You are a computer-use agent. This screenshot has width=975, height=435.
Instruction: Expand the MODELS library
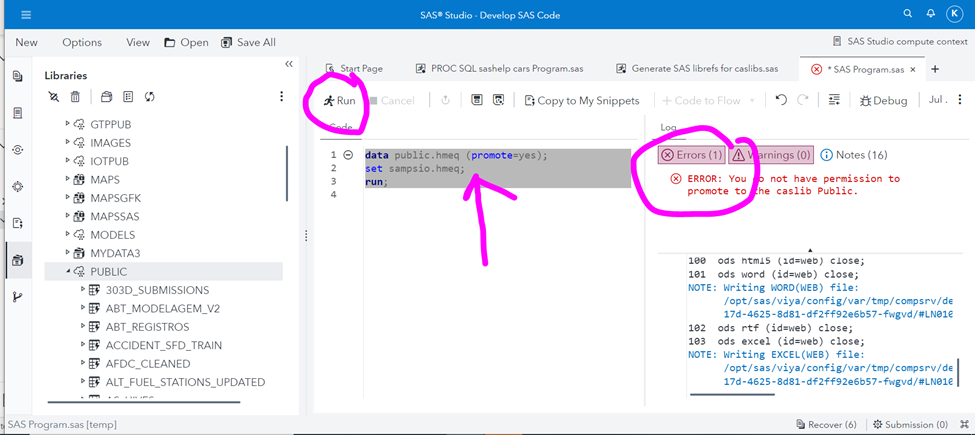point(67,234)
